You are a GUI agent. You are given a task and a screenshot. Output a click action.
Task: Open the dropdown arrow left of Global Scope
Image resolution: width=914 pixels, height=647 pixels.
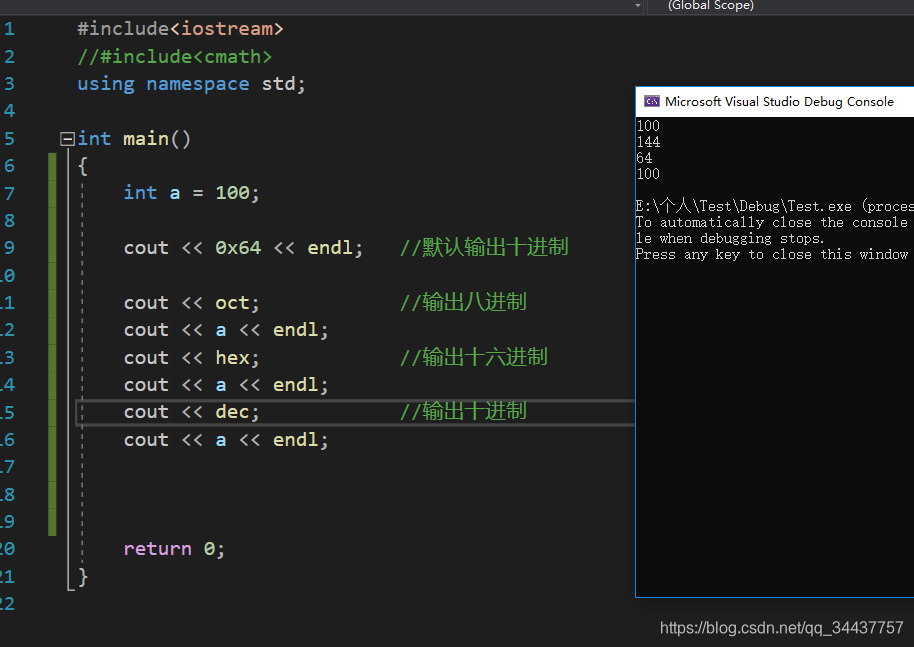(638, 6)
